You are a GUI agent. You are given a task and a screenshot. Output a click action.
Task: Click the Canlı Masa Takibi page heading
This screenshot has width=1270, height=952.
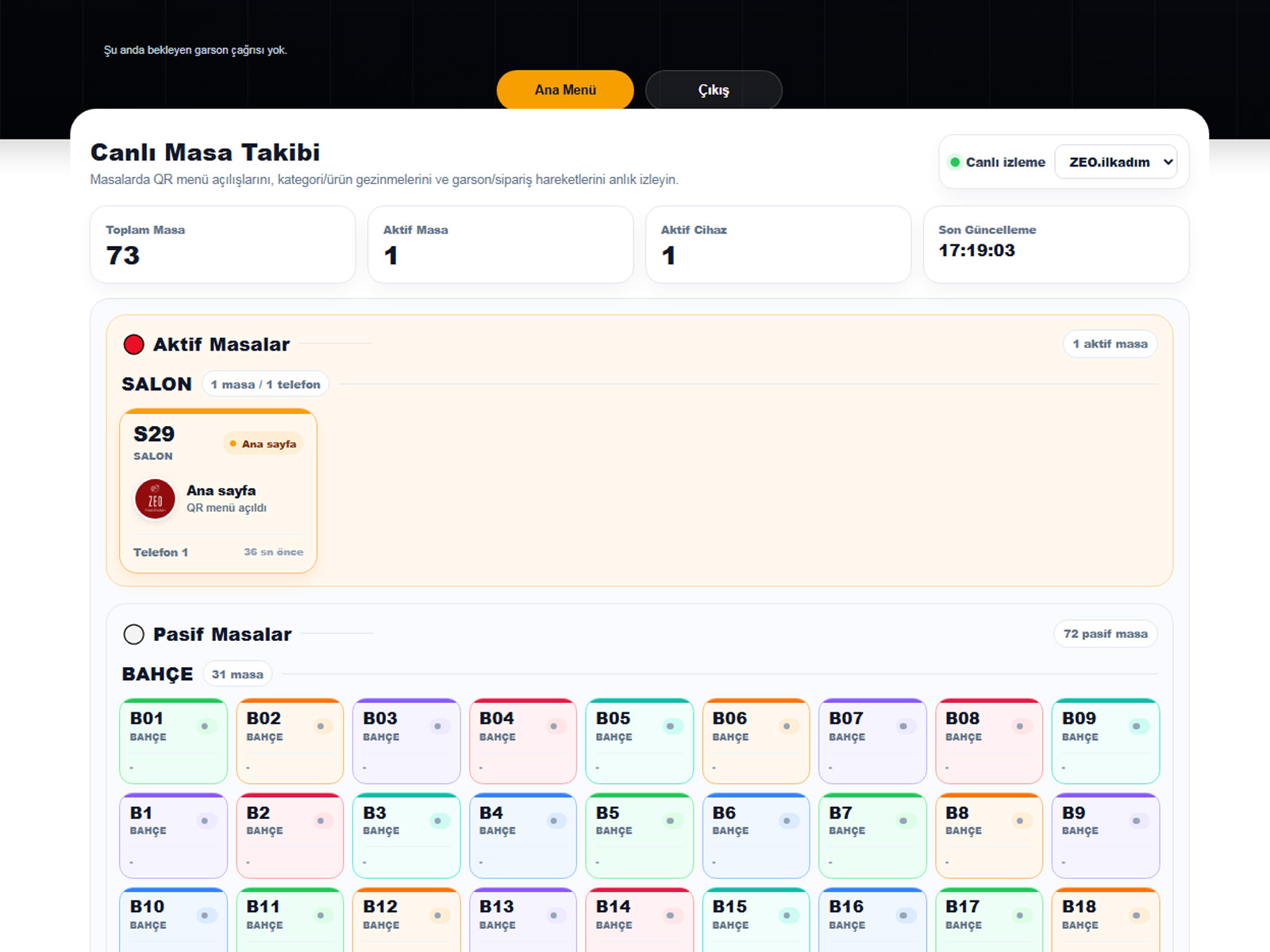(x=205, y=152)
